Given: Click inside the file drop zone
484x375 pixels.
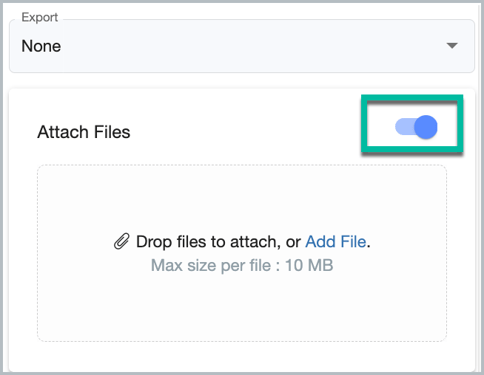Looking at the screenshot, I should click(242, 253).
